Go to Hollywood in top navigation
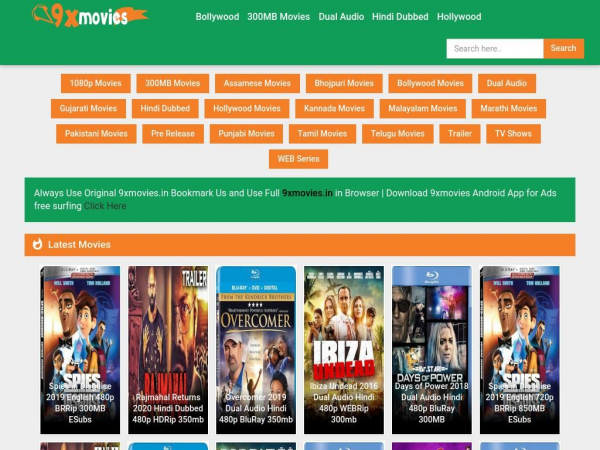The height and width of the screenshot is (450, 600). (x=459, y=17)
